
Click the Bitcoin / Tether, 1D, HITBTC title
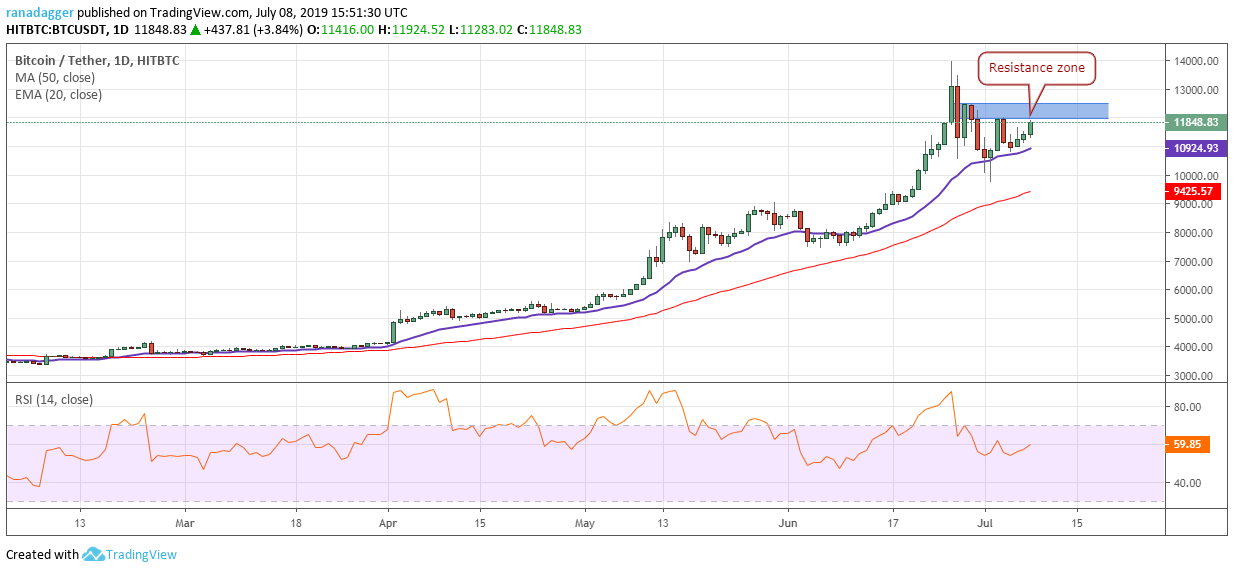click(x=97, y=60)
